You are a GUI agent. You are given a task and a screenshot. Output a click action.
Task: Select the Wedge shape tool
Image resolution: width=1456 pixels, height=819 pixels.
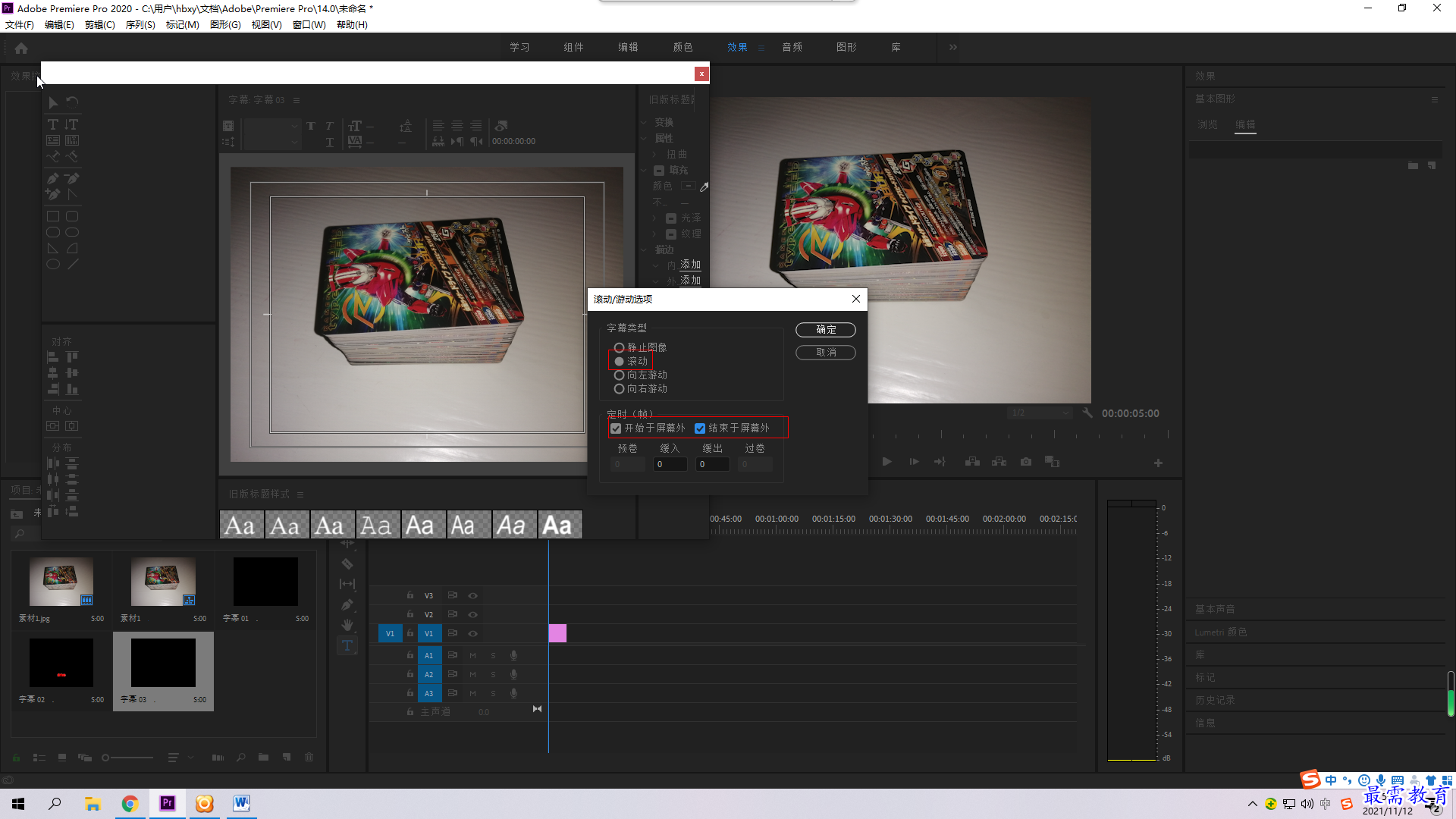(x=53, y=248)
